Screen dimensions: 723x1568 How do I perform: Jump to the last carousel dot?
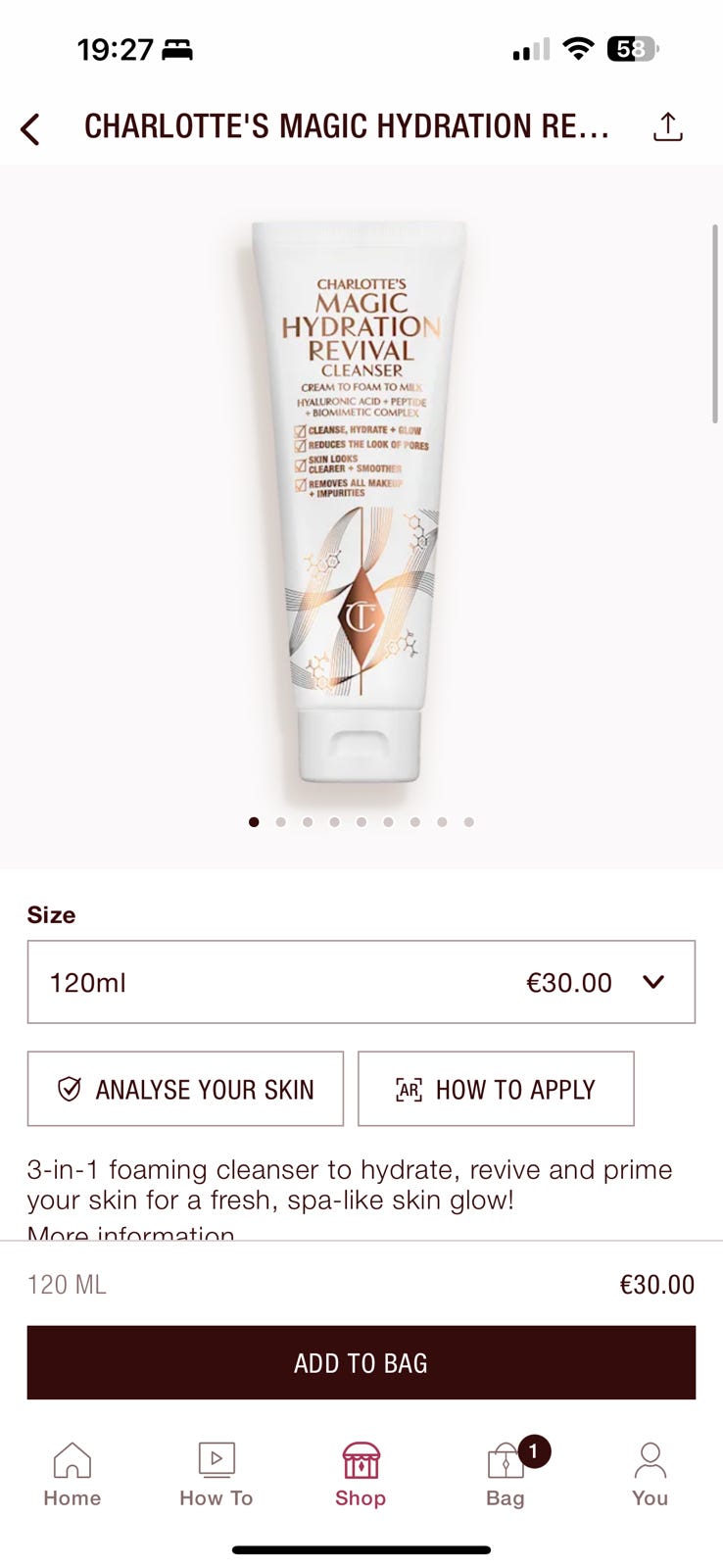(x=469, y=822)
